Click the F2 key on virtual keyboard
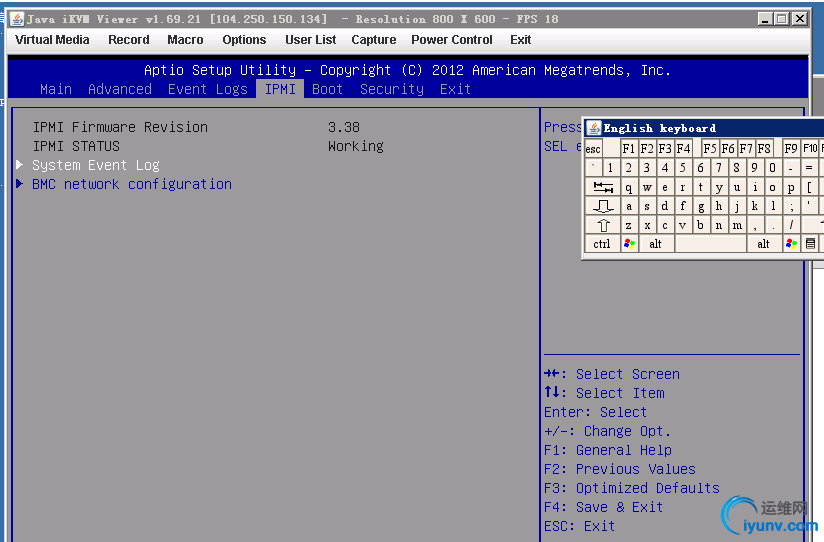The image size is (824, 542). pyautogui.click(x=647, y=149)
